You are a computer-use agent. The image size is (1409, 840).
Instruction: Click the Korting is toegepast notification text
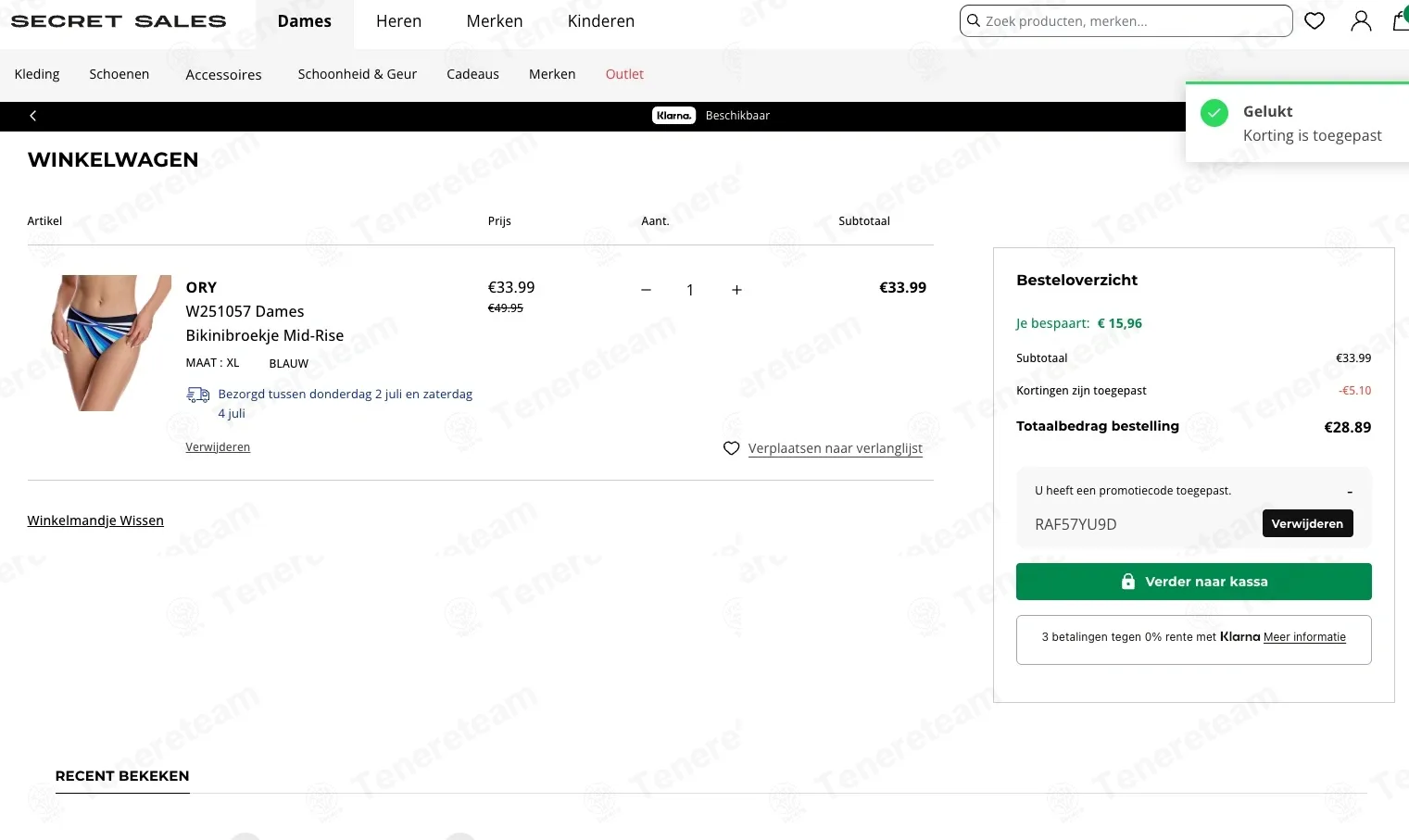(x=1312, y=135)
